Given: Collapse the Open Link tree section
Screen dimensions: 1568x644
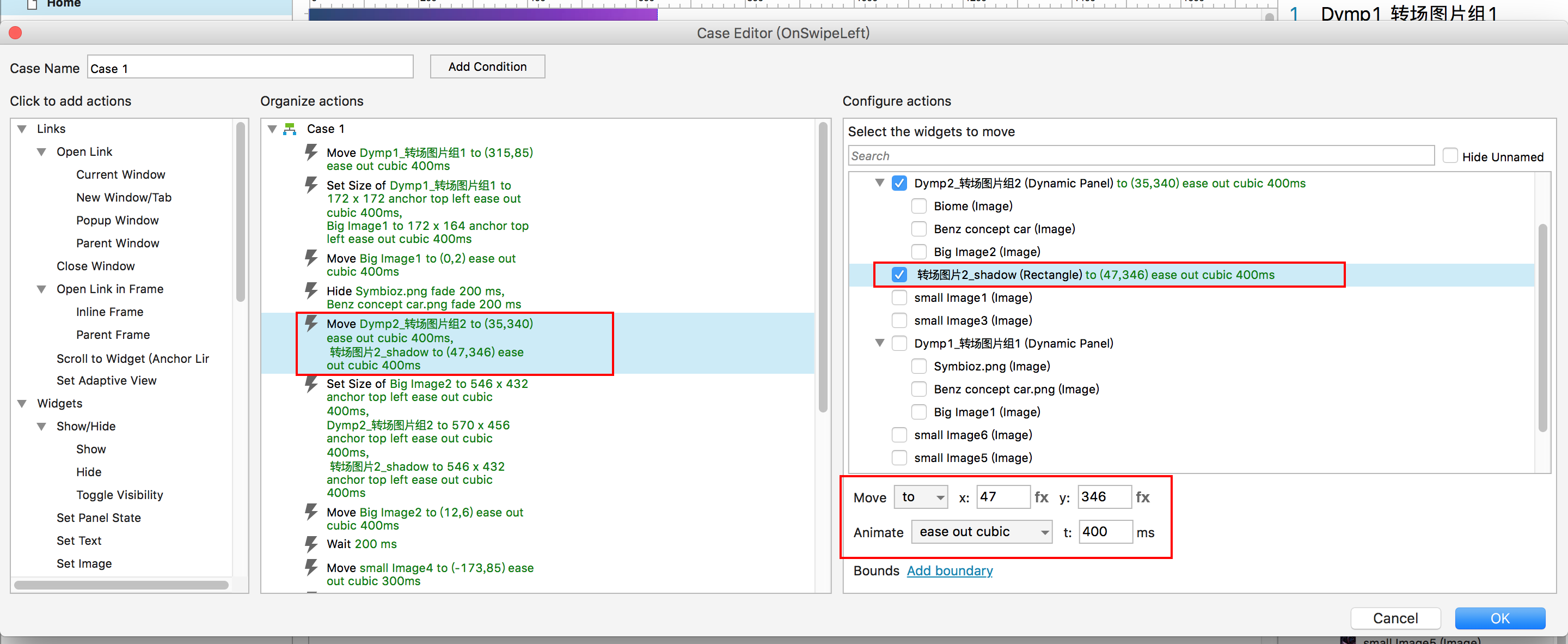Looking at the screenshot, I should (x=41, y=151).
